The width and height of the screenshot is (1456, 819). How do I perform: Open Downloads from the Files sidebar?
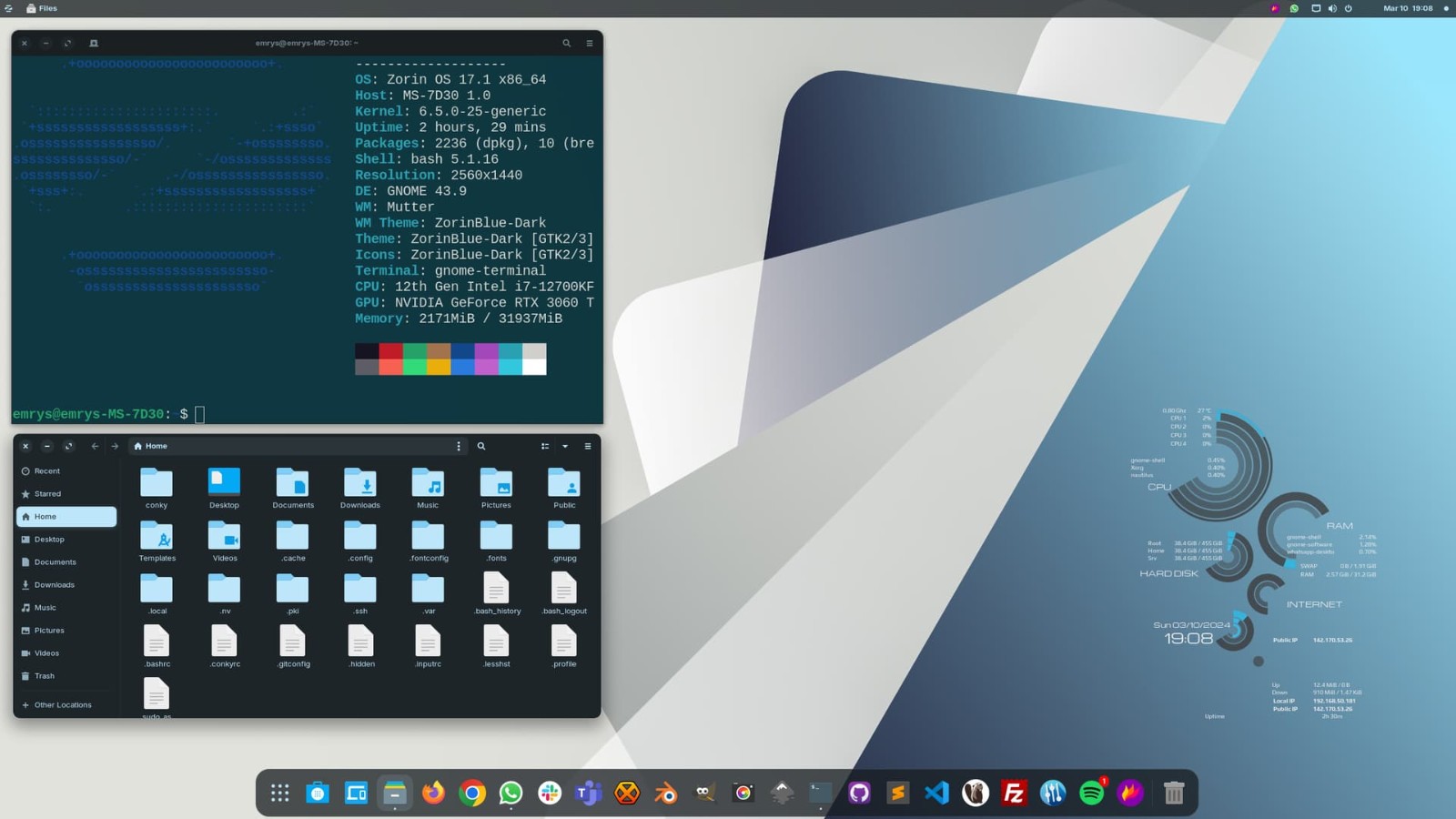pos(66,585)
